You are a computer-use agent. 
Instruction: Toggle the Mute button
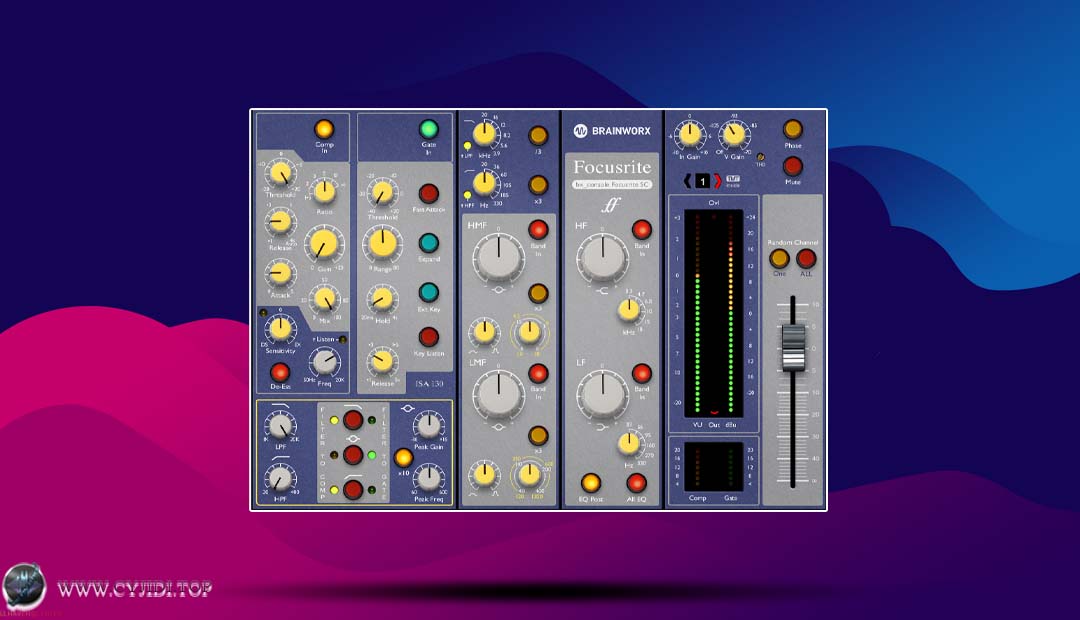click(793, 165)
